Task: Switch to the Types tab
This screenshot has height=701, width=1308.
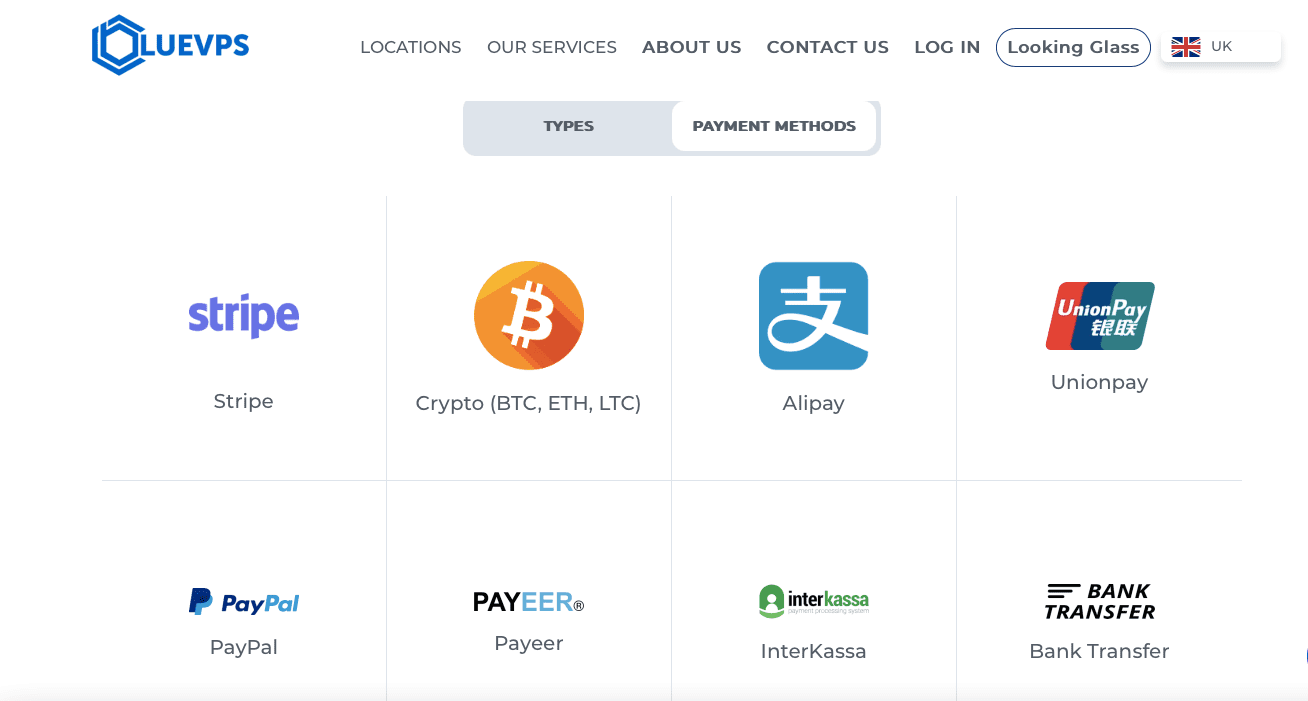Action: pos(569,126)
